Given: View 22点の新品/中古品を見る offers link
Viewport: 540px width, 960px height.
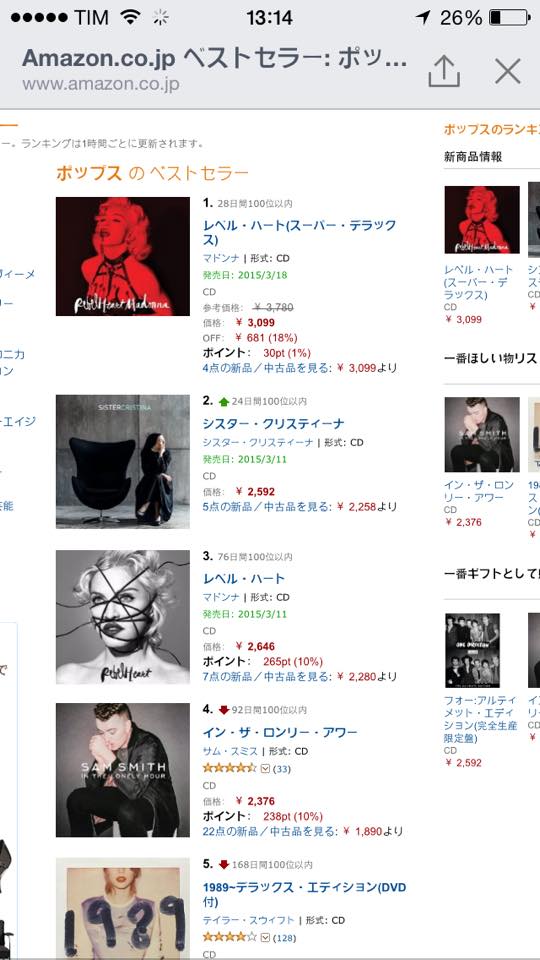Looking at the screenshot, I should click(x=270, y=831).
